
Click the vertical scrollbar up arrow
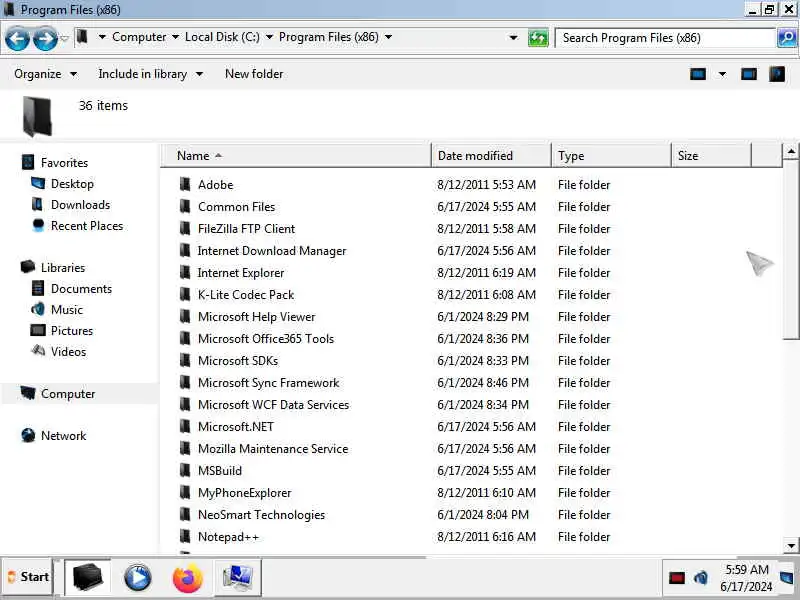pyautogui.click(x=791, y=152)
